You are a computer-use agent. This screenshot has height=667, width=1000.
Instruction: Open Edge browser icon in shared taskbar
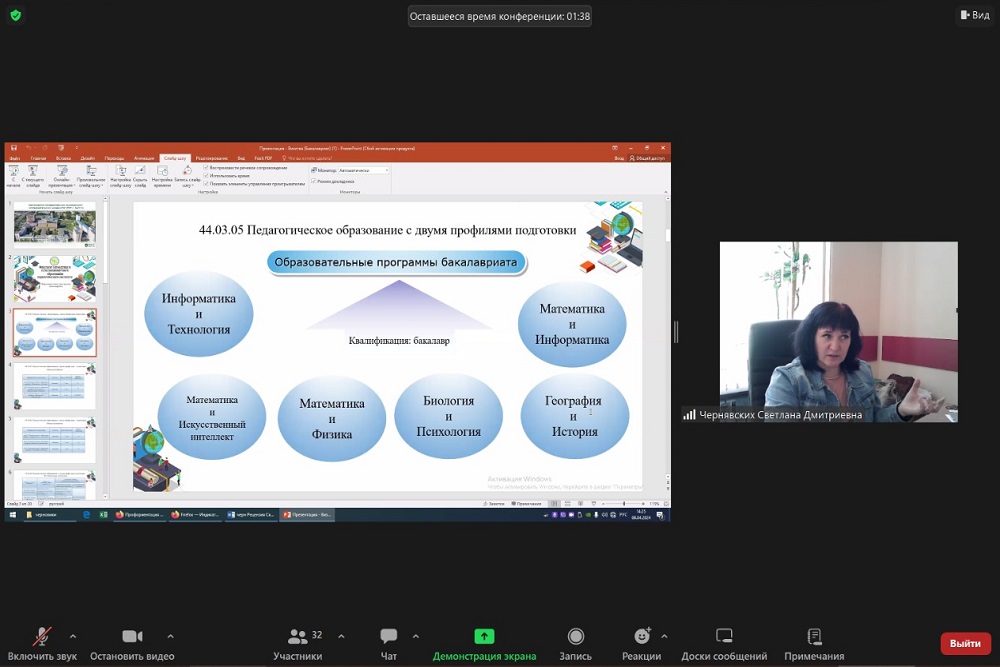pyautogui.click(x=87, y=515)
